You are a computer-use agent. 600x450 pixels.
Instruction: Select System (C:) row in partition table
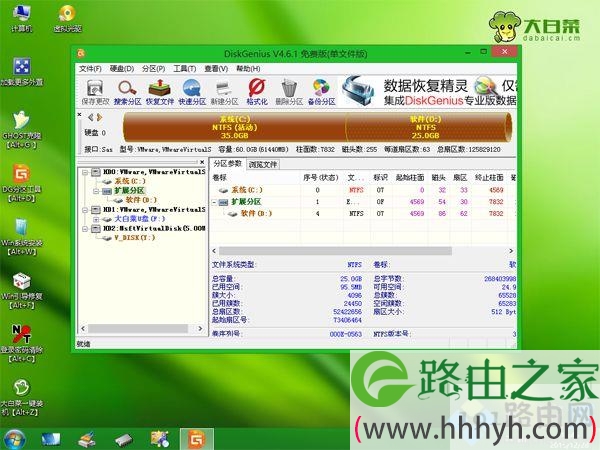tap(364, 190)
